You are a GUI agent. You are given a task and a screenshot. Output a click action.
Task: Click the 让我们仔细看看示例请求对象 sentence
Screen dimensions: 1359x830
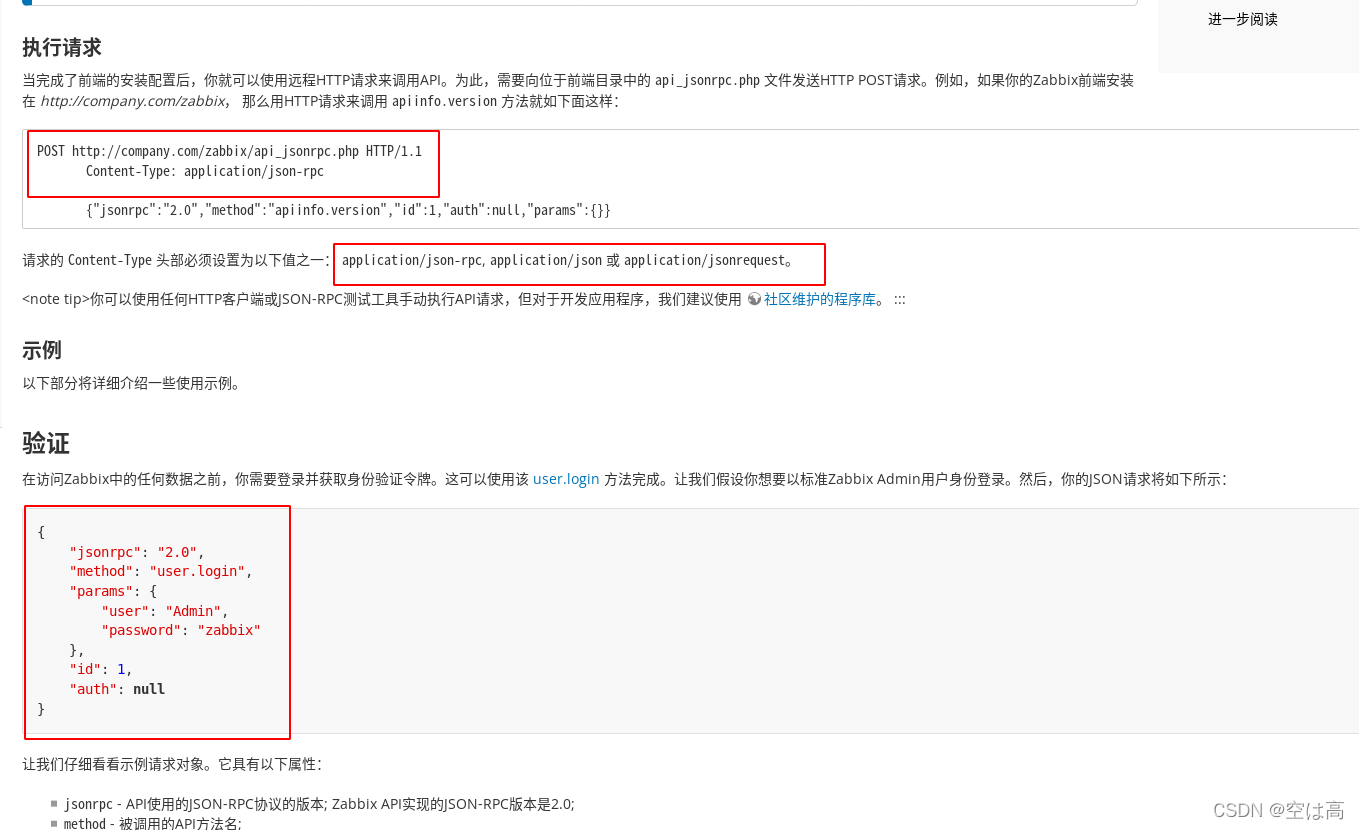172,764
